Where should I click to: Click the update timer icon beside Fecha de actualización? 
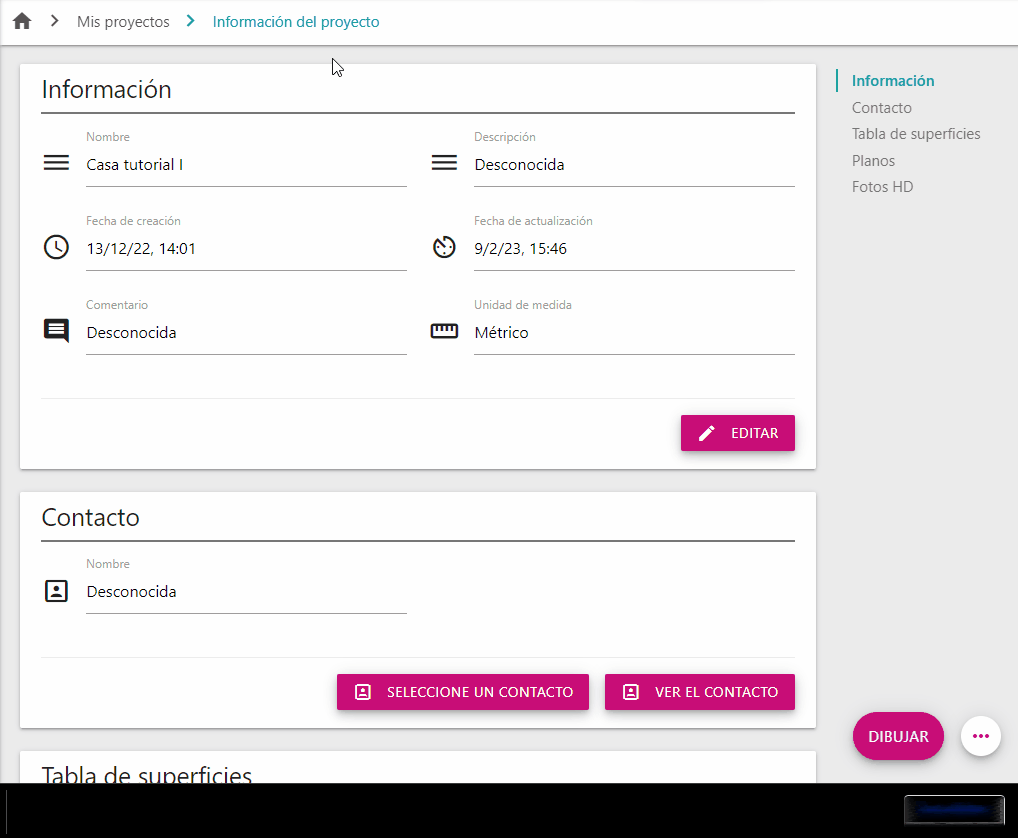(x=444, y=247)
